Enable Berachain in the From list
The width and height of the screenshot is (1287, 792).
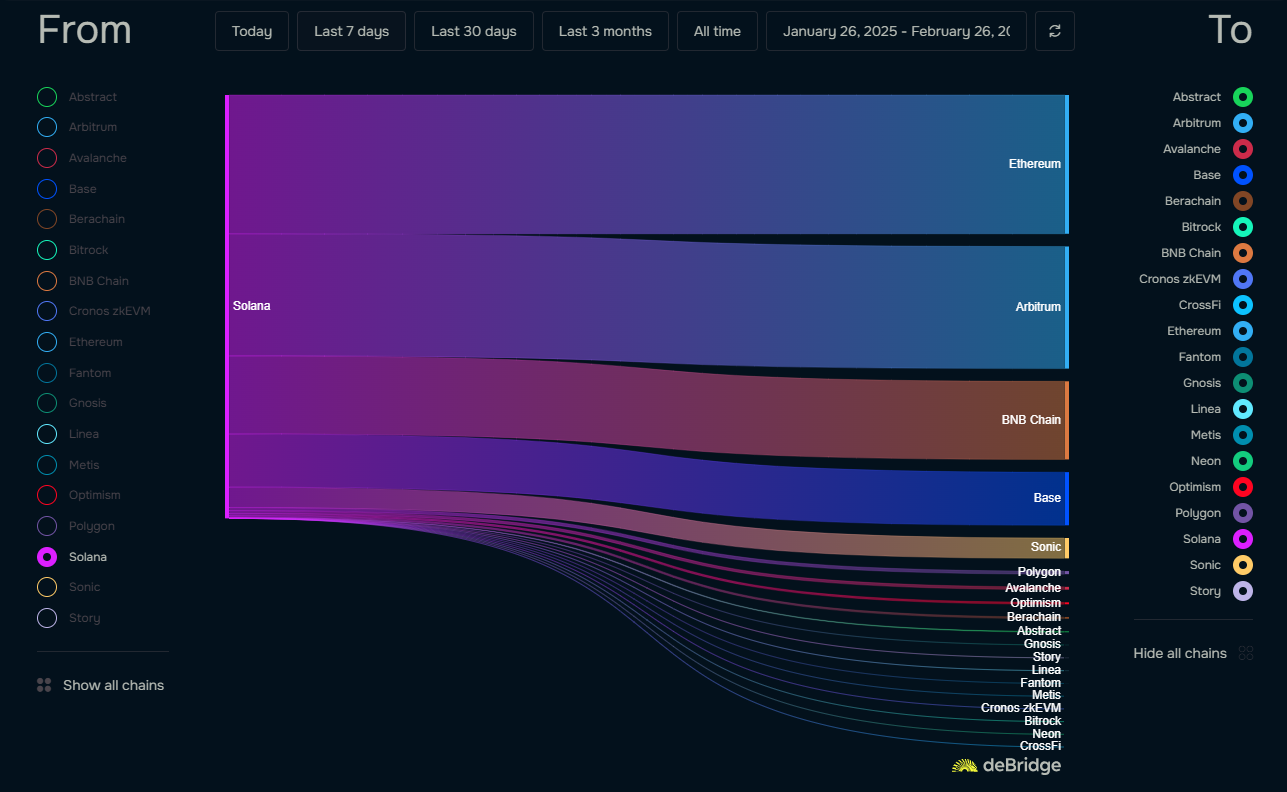click(x=47, y=219)
